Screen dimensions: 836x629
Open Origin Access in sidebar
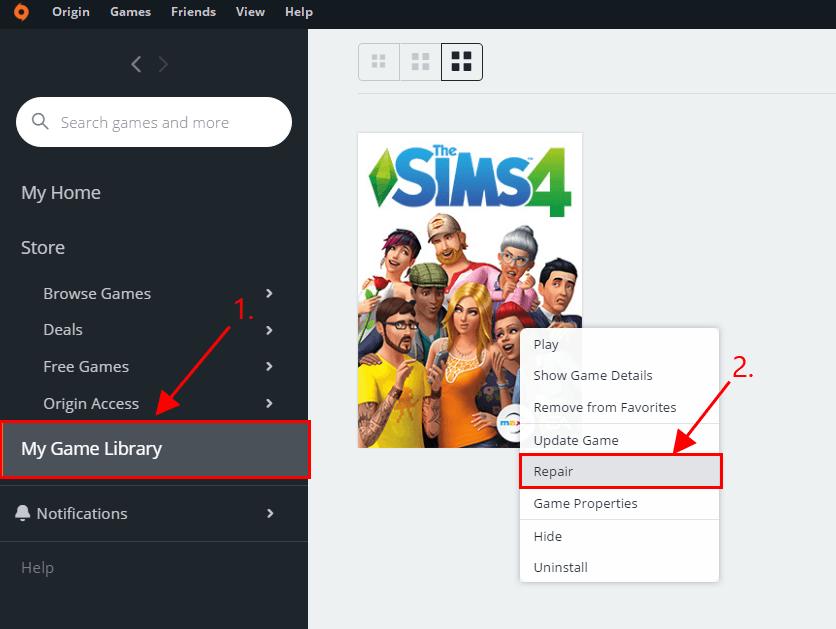click(x=91, y=404)
